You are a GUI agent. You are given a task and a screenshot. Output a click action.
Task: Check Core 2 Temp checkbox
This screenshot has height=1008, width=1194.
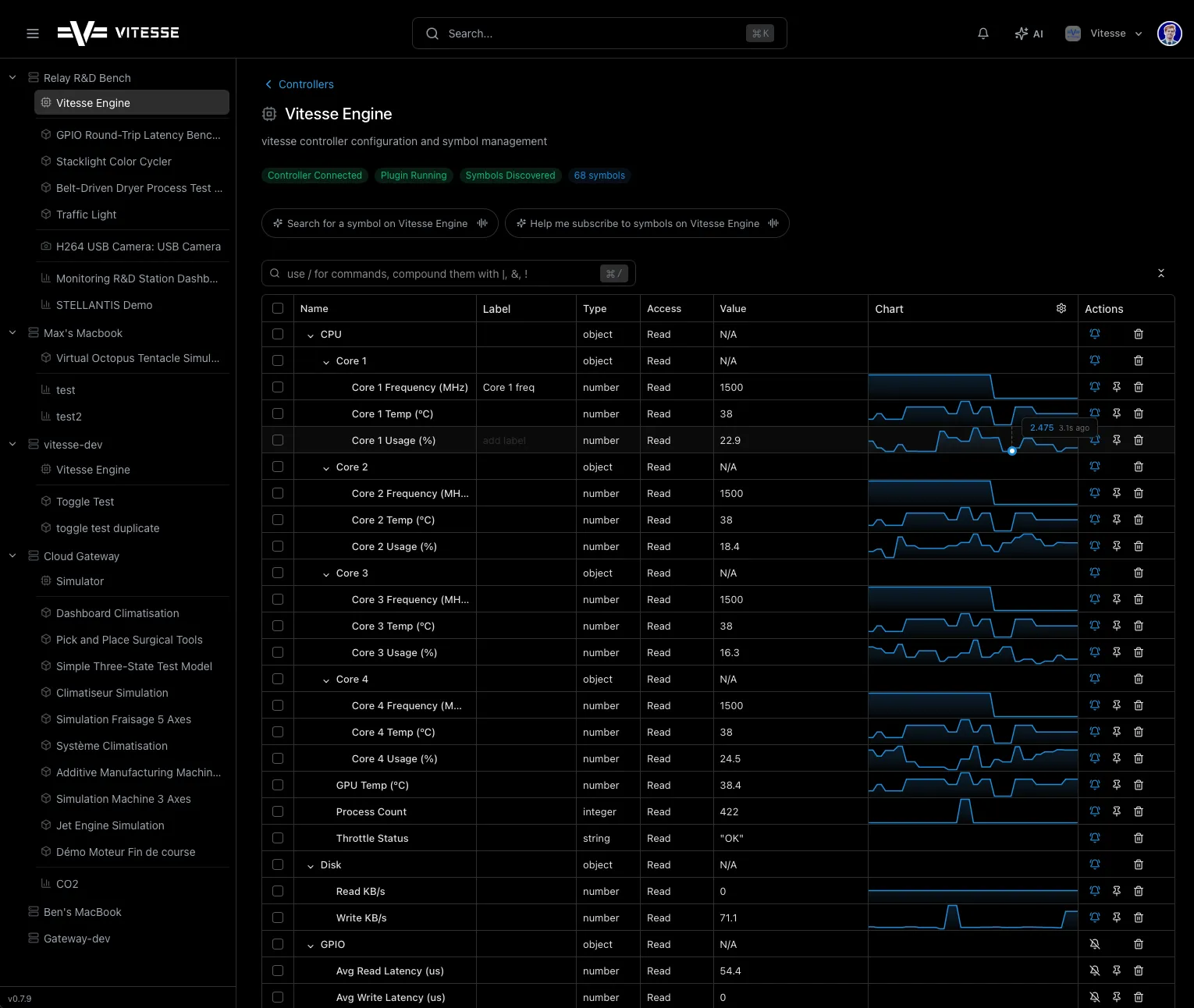[x=278, y=520]
